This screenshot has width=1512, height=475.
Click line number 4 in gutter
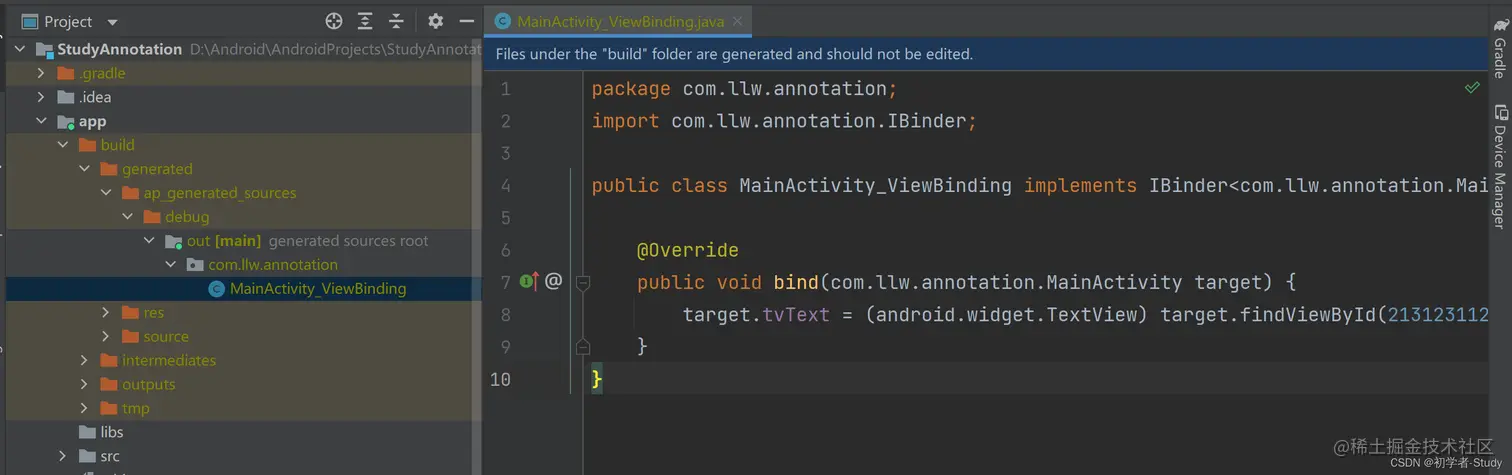pos(505,186)
